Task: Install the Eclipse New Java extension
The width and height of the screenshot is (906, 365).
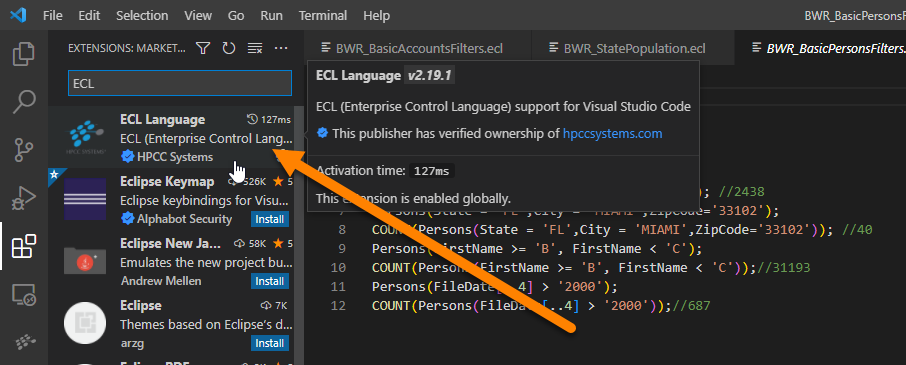Action: click(x=270, y=281)
